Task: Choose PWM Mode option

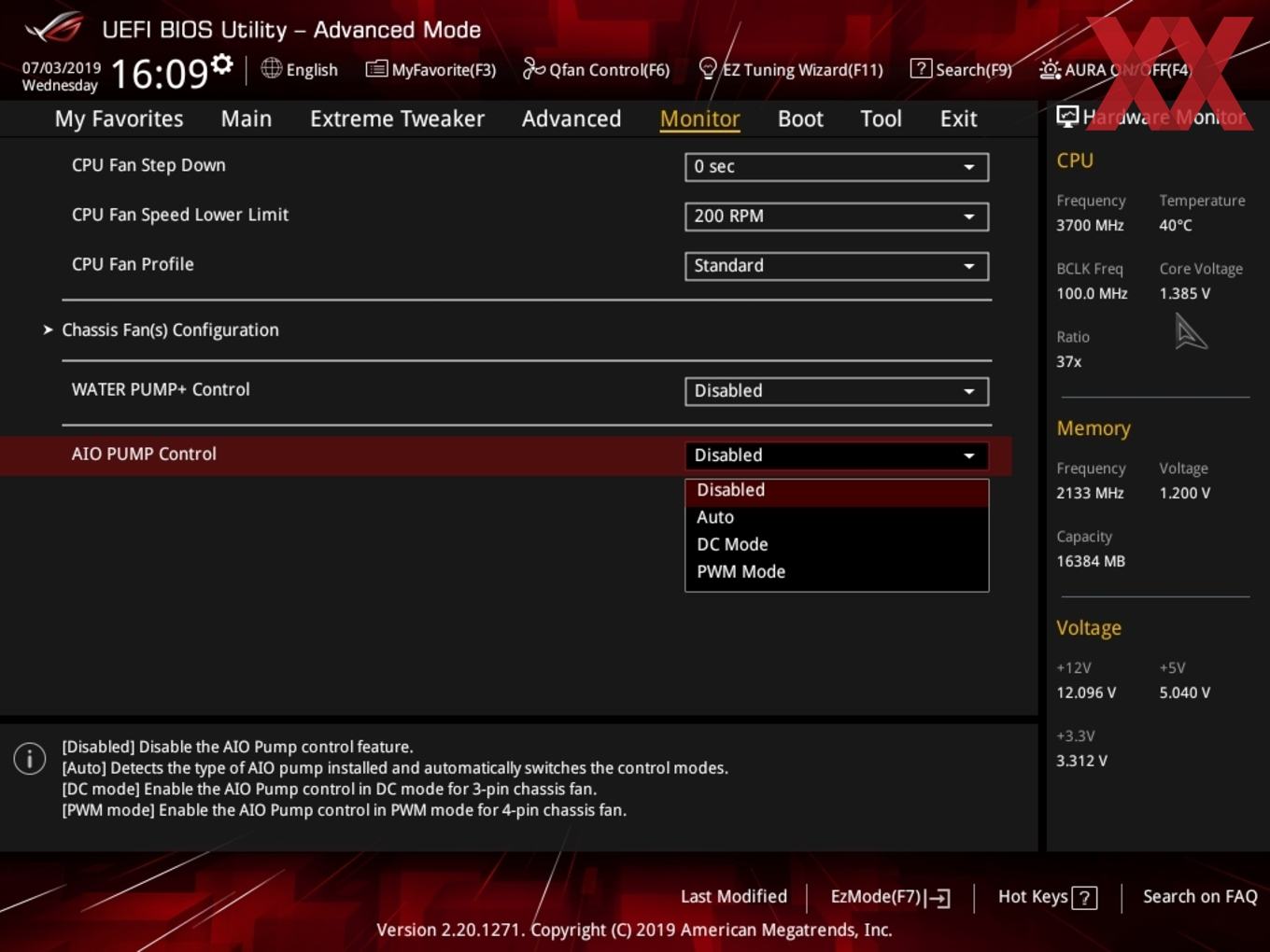Action: [x=837, y=571]
